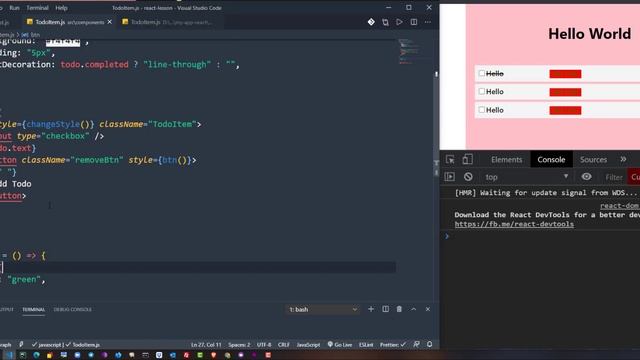
Task: Activate DevTools inspect element picker
Action: pos(450,160)
